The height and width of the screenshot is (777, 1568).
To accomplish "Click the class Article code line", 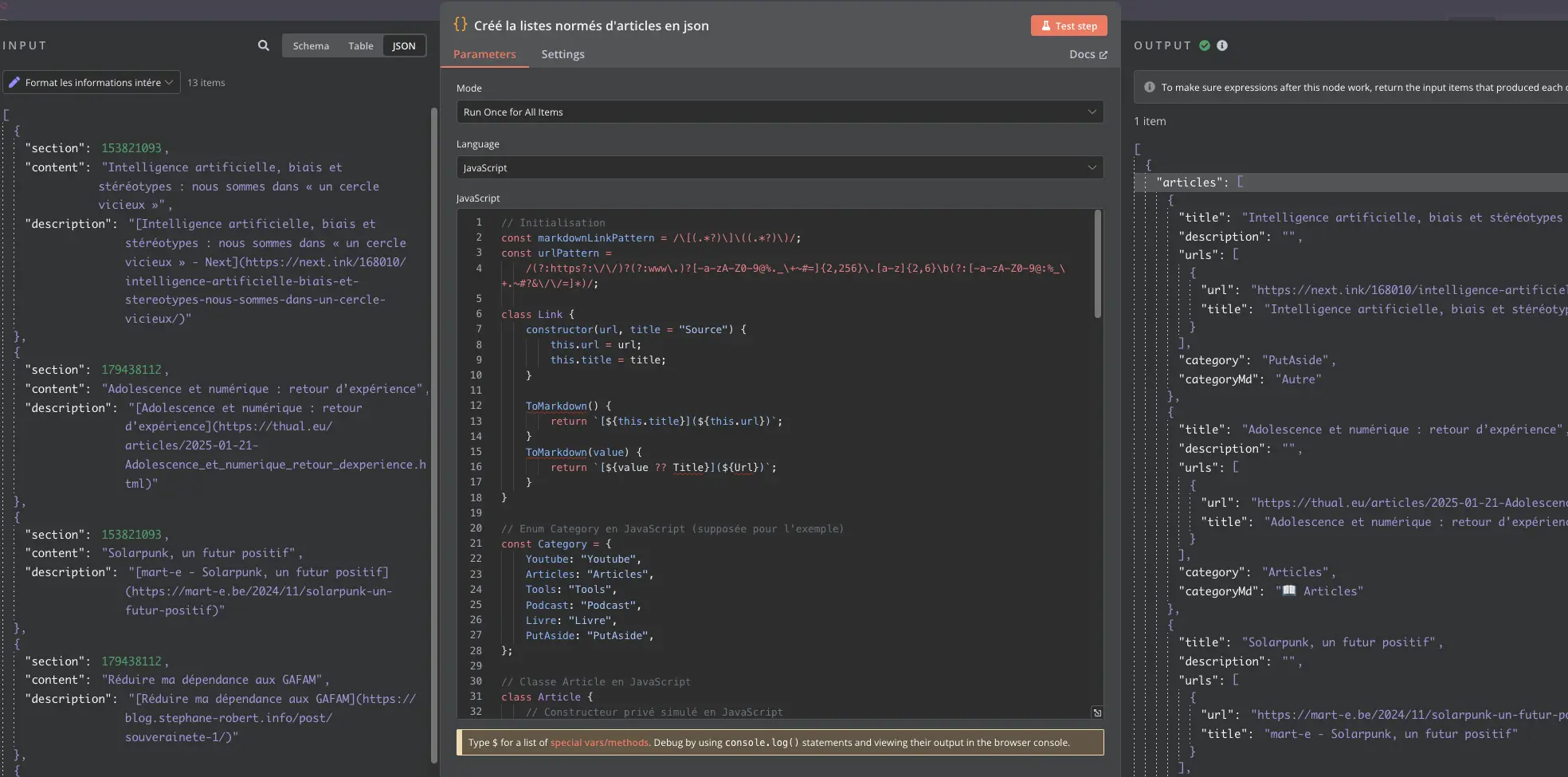I will pos(547,697).
